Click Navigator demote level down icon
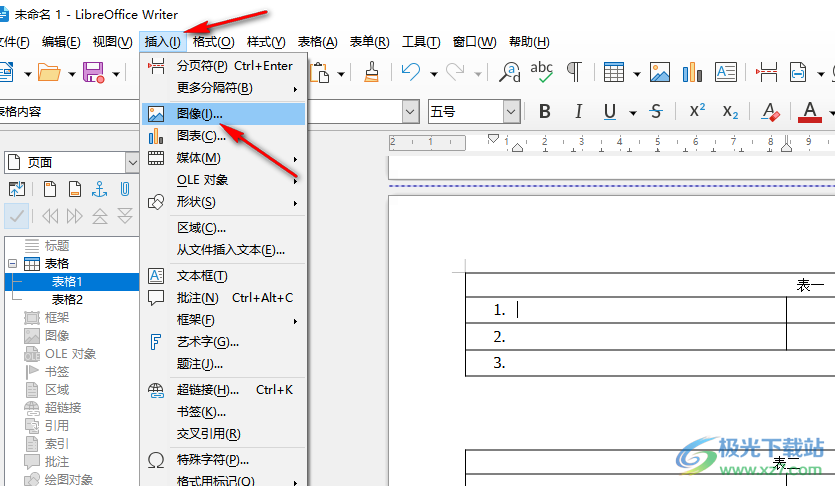Viewport: 835px width, 486px height. point(125,216)
